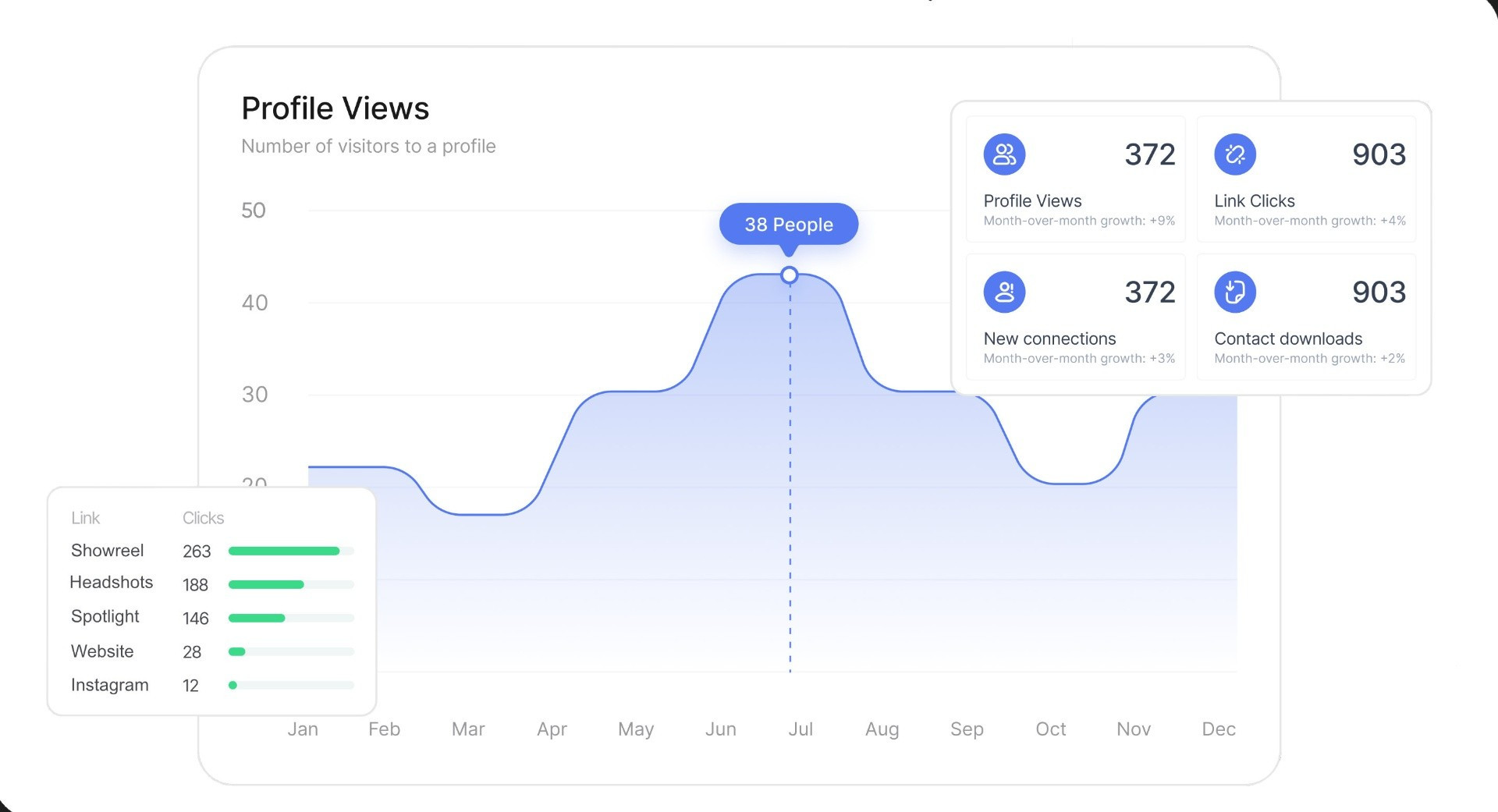The width and height of the screenshot is (1498, 812).
Task: Click the Contact downloads icon
Action: pos(1235,293)
